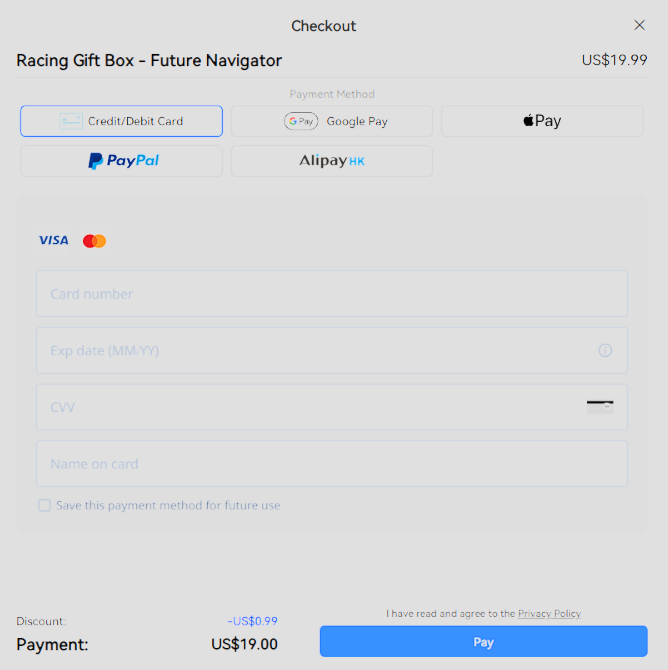Click the -US$0.99 discount amount

(253, 621)
